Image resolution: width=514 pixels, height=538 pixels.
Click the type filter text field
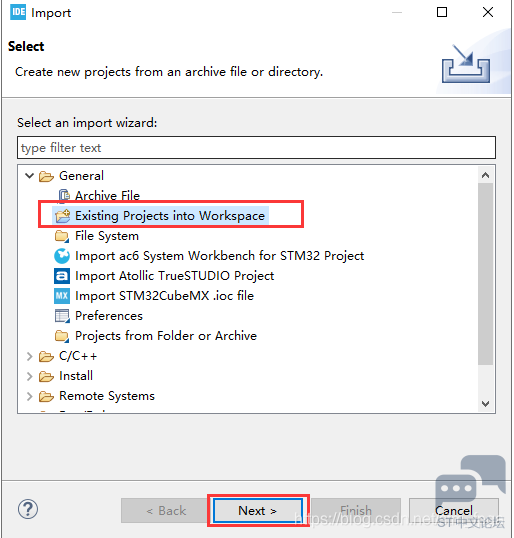pyautogui.click(x=256, y=148)
